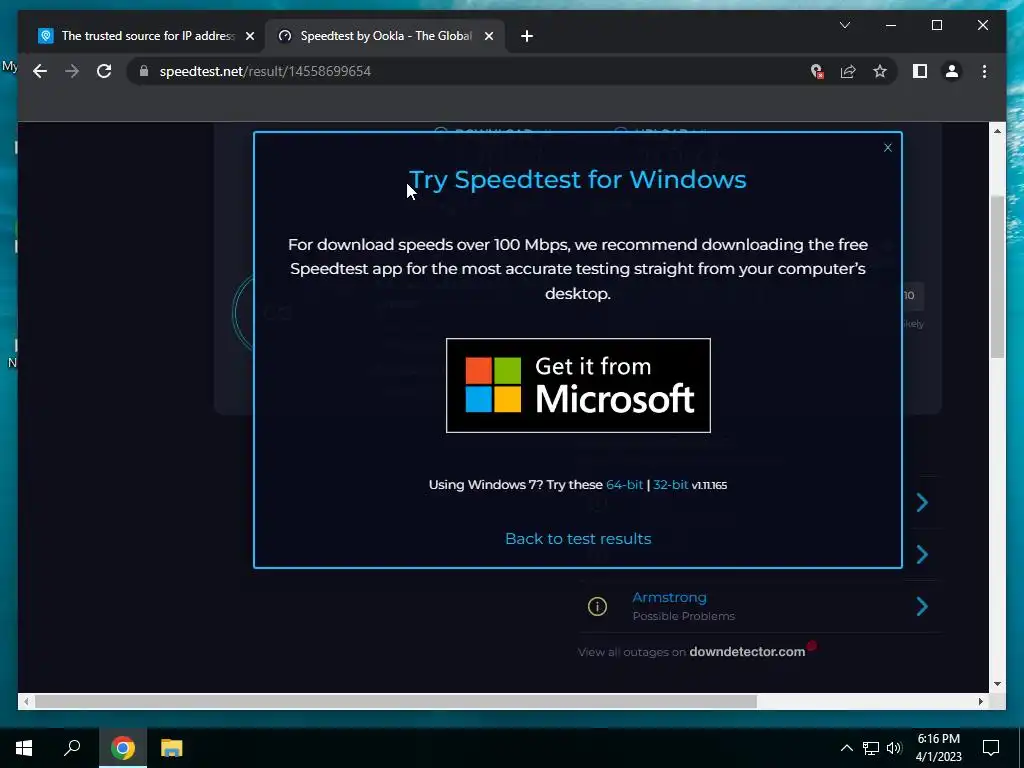Open the Chrome profile menu
The height and width of the screenshot is (768, 1024).
coord(952,71)
